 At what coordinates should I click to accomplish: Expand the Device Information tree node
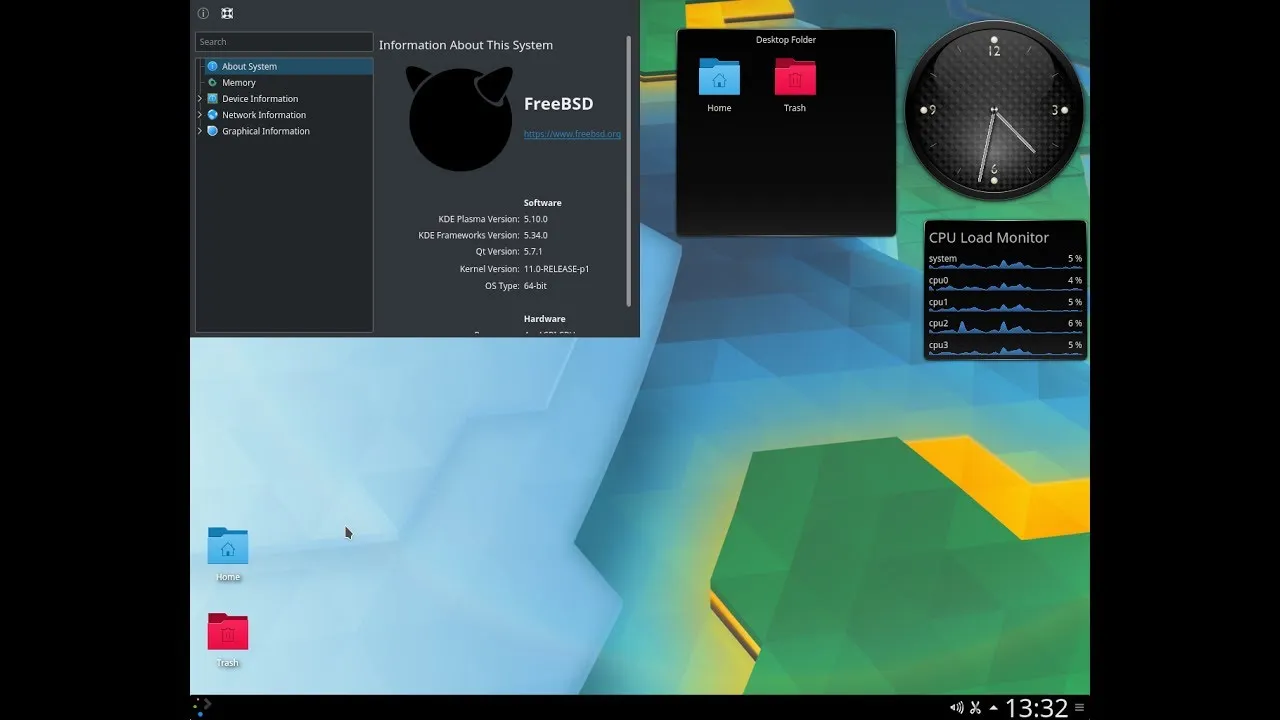point(200,99)
